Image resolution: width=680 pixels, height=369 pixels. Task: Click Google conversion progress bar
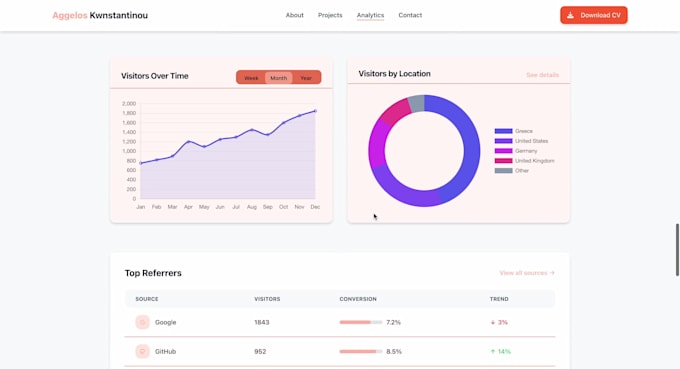pos(361,323)
